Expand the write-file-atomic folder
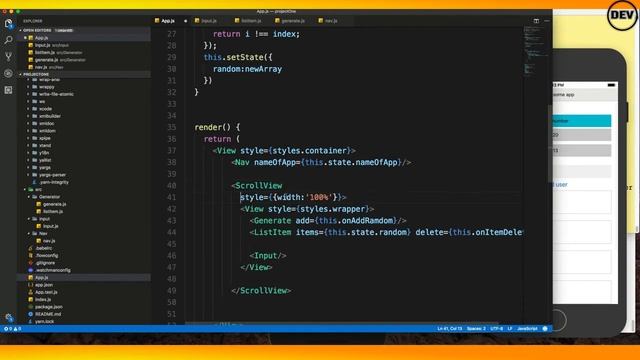 pos(56,94)
